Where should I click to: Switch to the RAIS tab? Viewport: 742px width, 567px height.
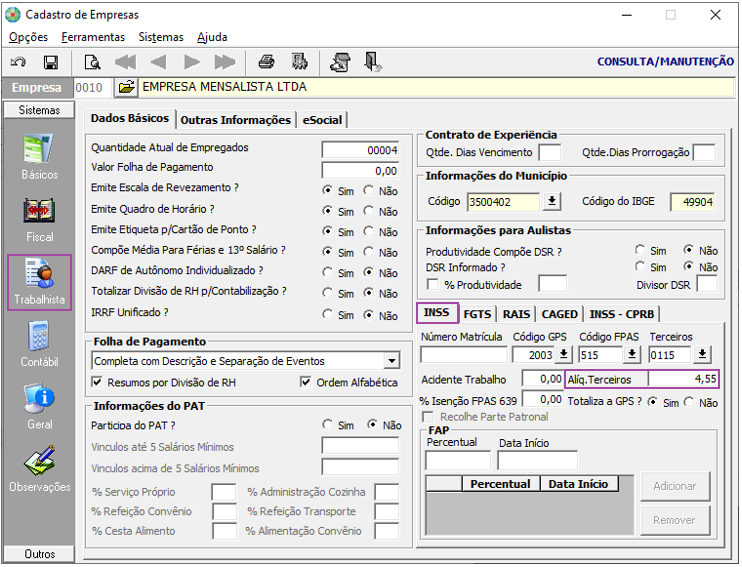pos(516,314)
